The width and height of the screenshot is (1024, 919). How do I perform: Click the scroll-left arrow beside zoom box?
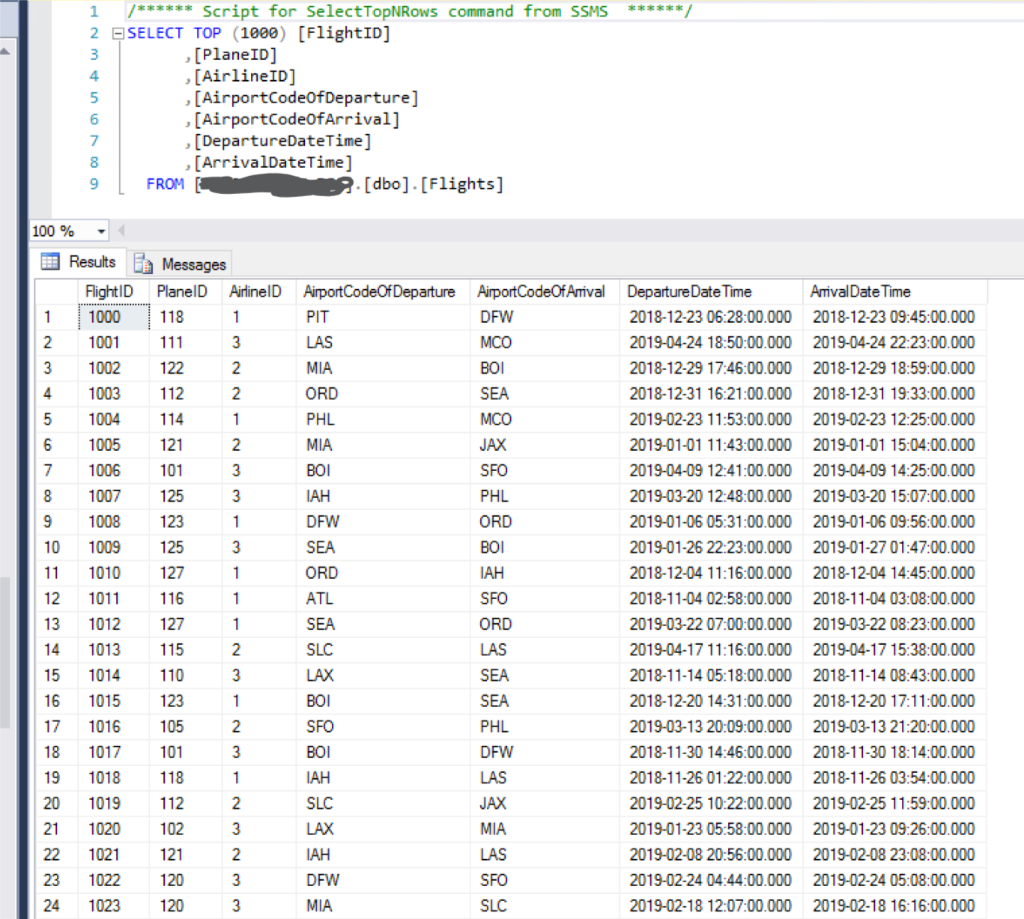(x=122, y=231)
